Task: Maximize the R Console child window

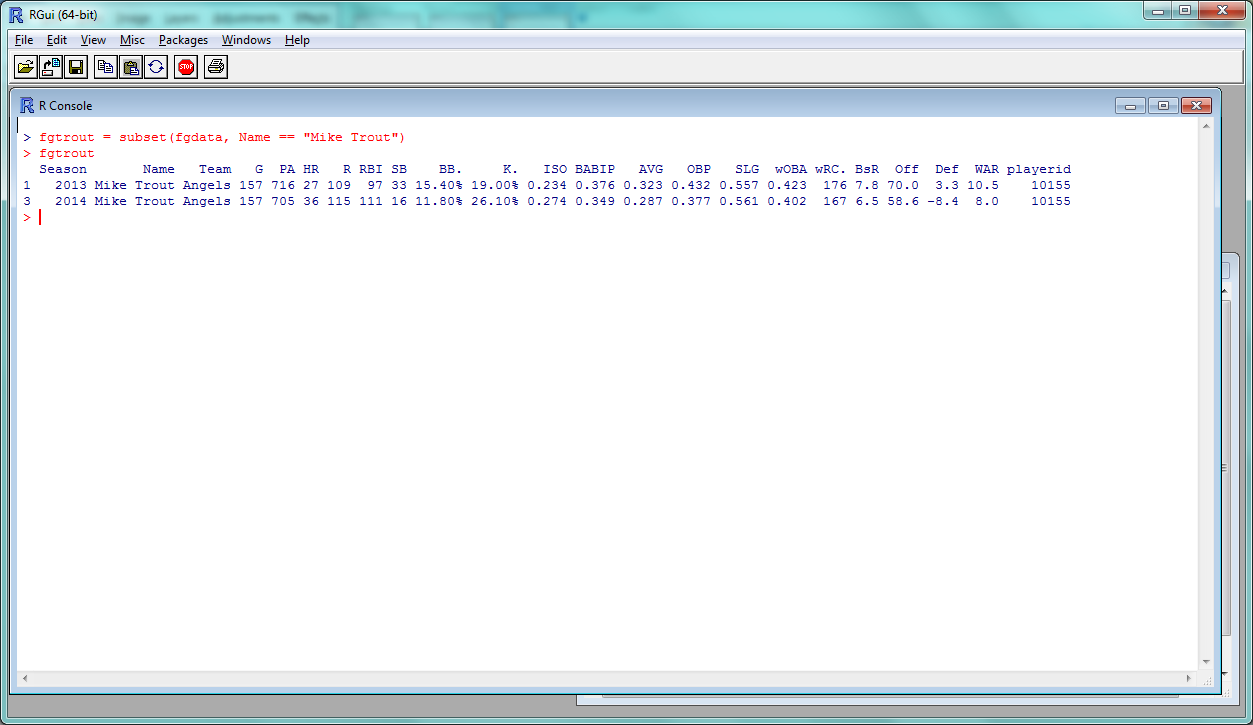Action: pyautogui.click(x=1163, y=106)
